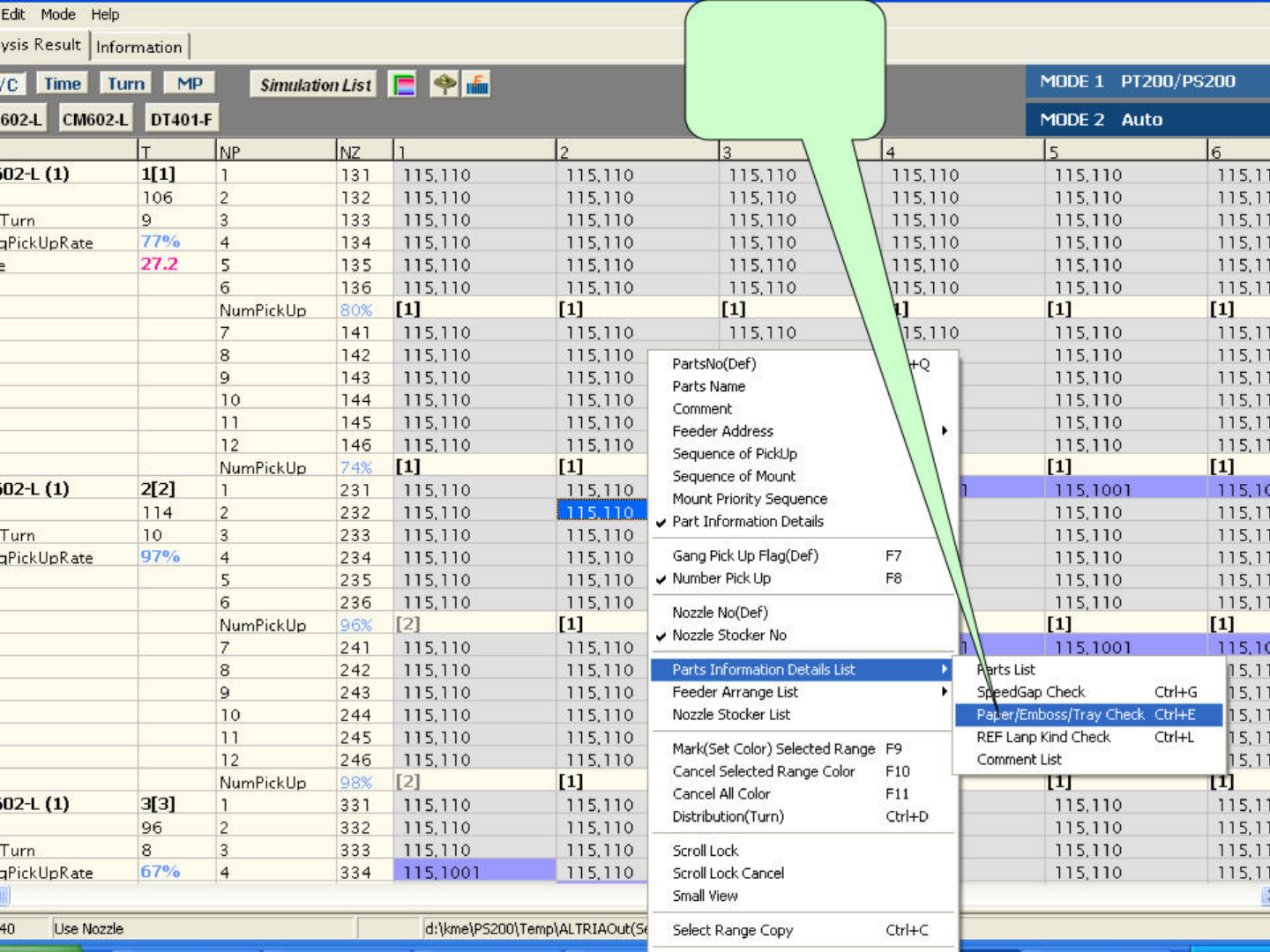Uncheck the Number Pick Up option
The image size is (1270, 952).
pos(721,578)
